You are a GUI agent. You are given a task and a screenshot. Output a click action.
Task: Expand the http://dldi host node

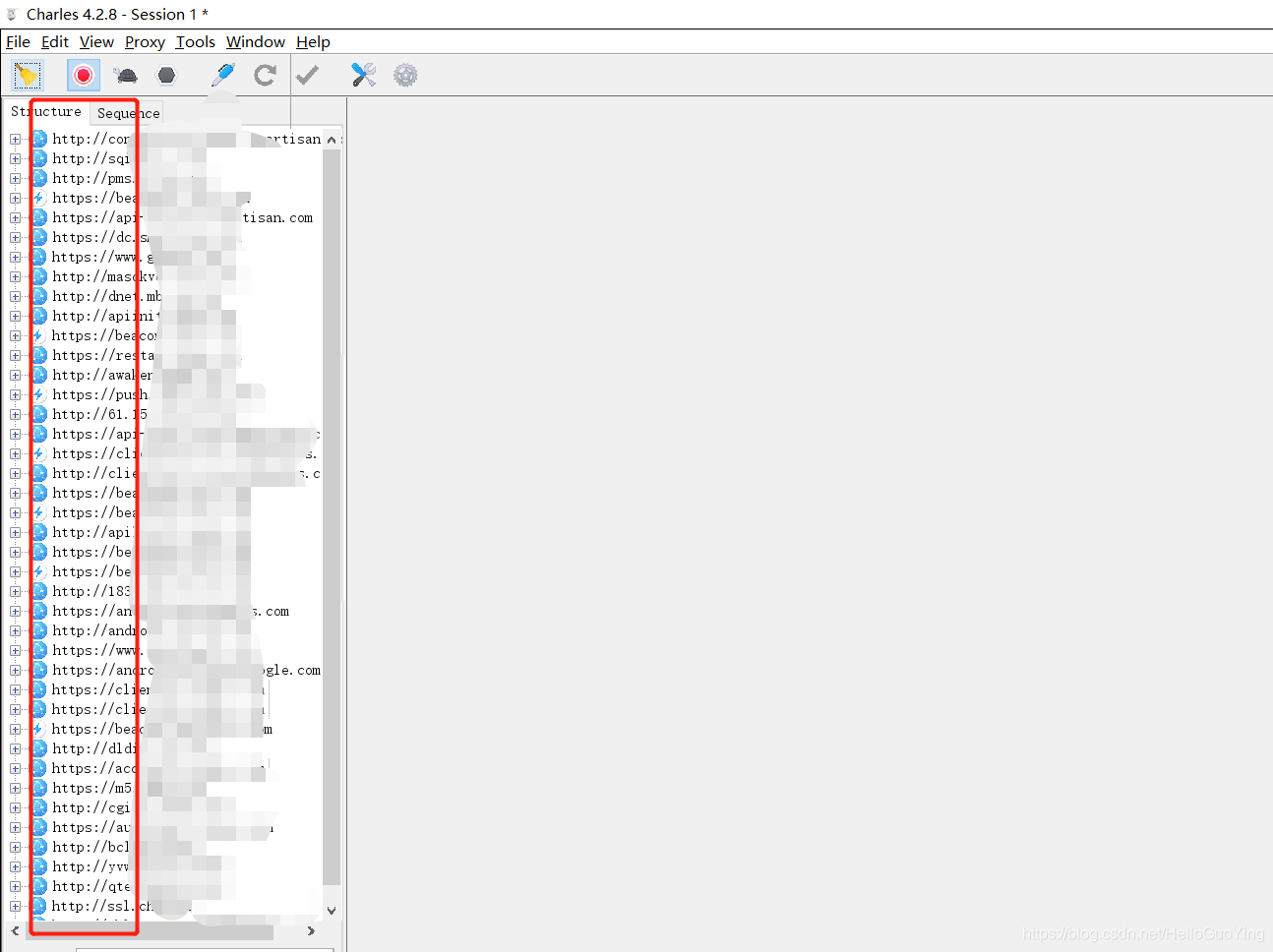point(15,748)
